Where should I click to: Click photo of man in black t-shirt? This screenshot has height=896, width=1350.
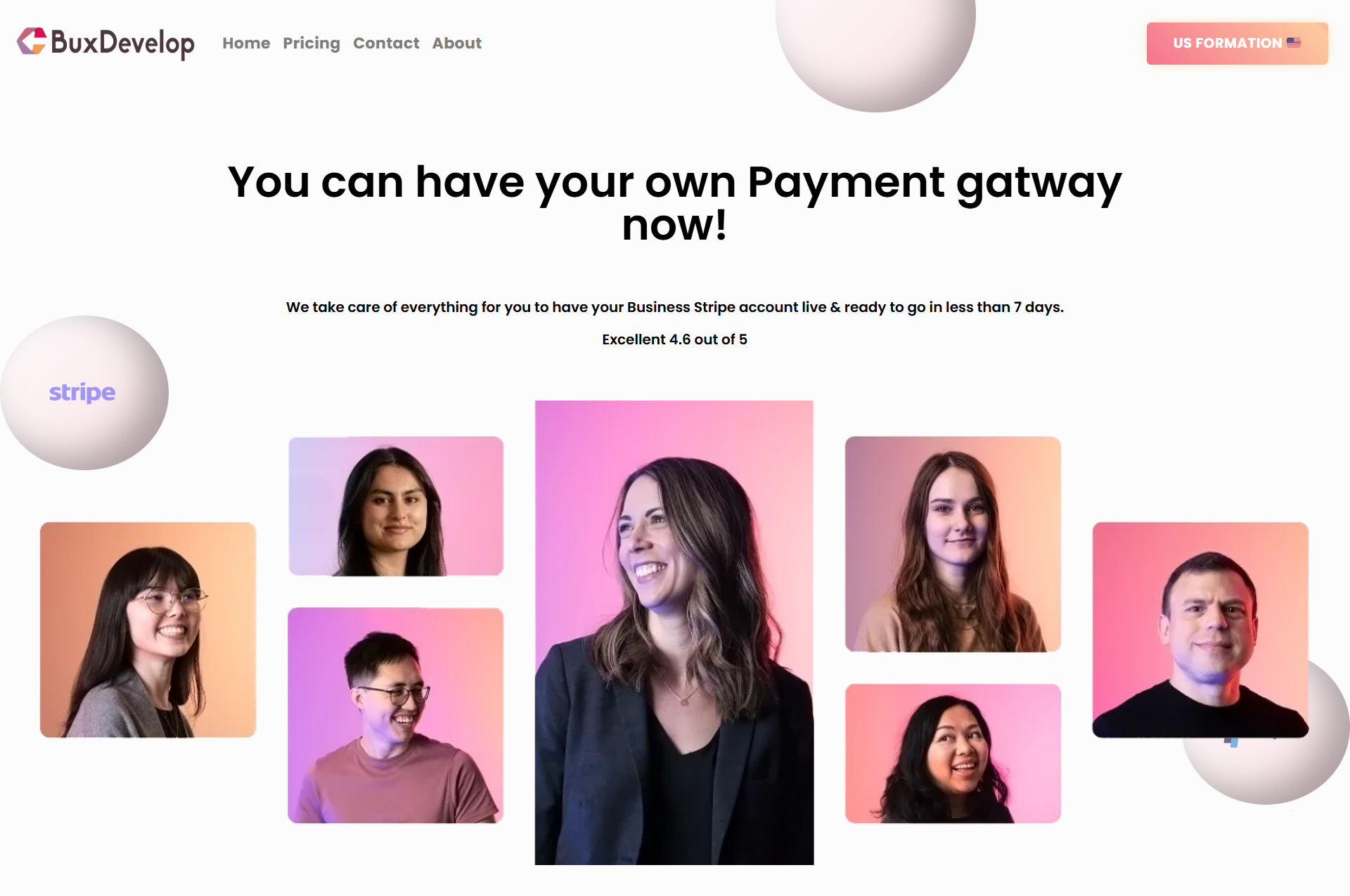[x=1200, y=630]
